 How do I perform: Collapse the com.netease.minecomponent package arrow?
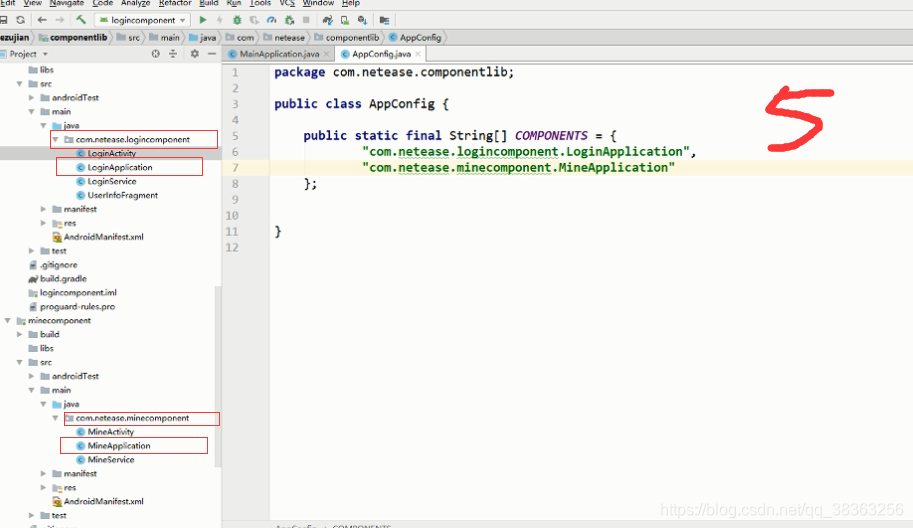pos(55,418)
